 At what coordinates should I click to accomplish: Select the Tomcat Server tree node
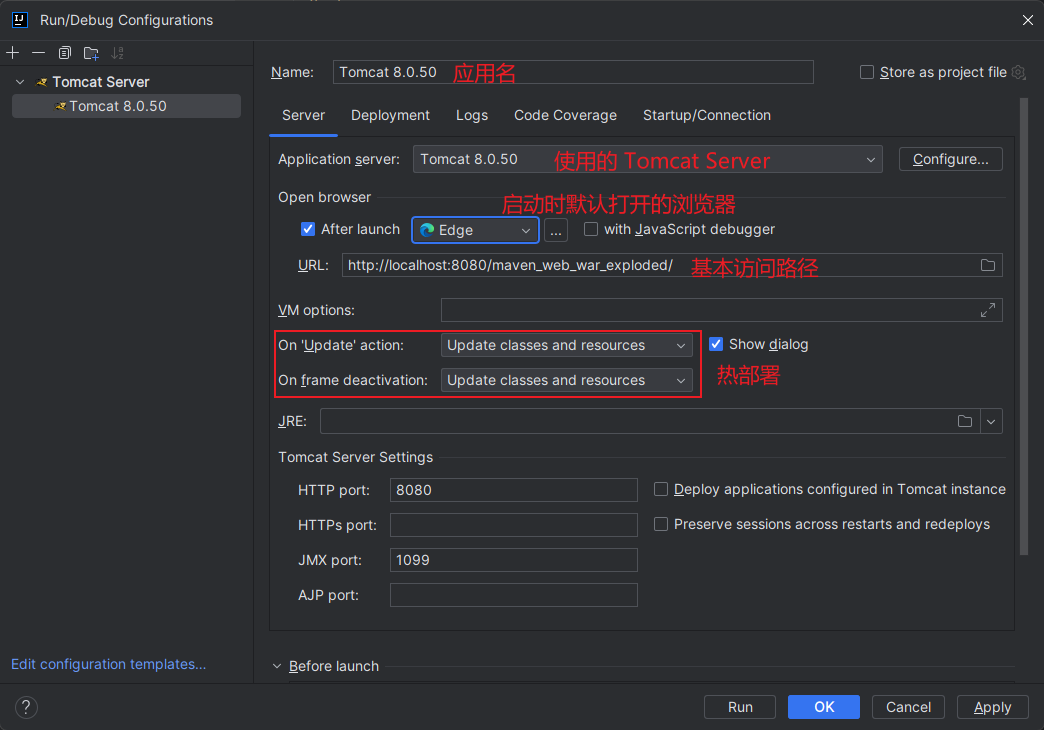pos(101,82)
